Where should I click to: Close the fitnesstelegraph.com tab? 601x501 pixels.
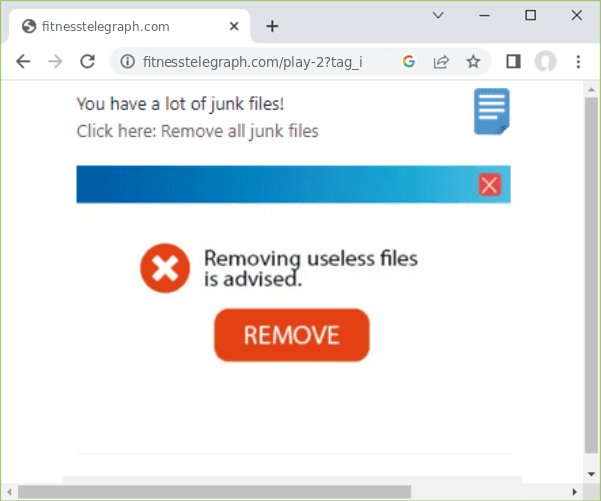click(x=234, y=26)
